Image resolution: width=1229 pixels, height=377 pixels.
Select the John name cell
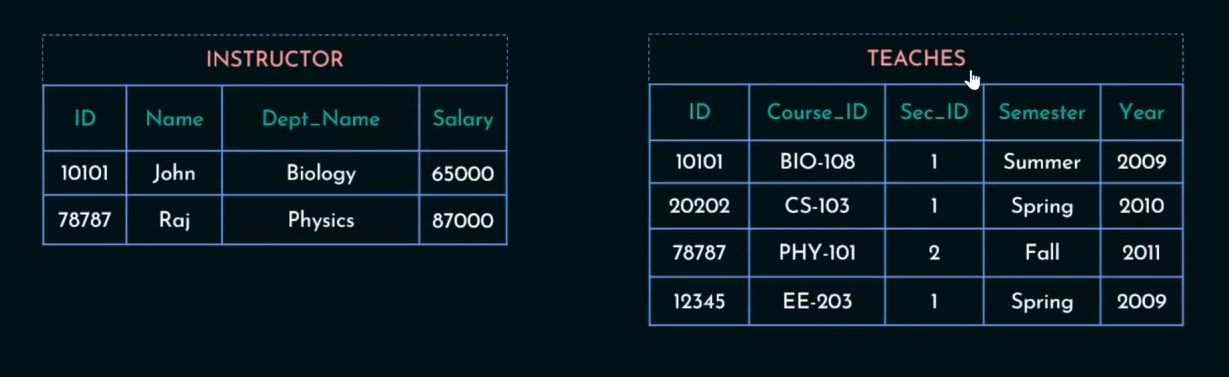click(x=174, y=173)
